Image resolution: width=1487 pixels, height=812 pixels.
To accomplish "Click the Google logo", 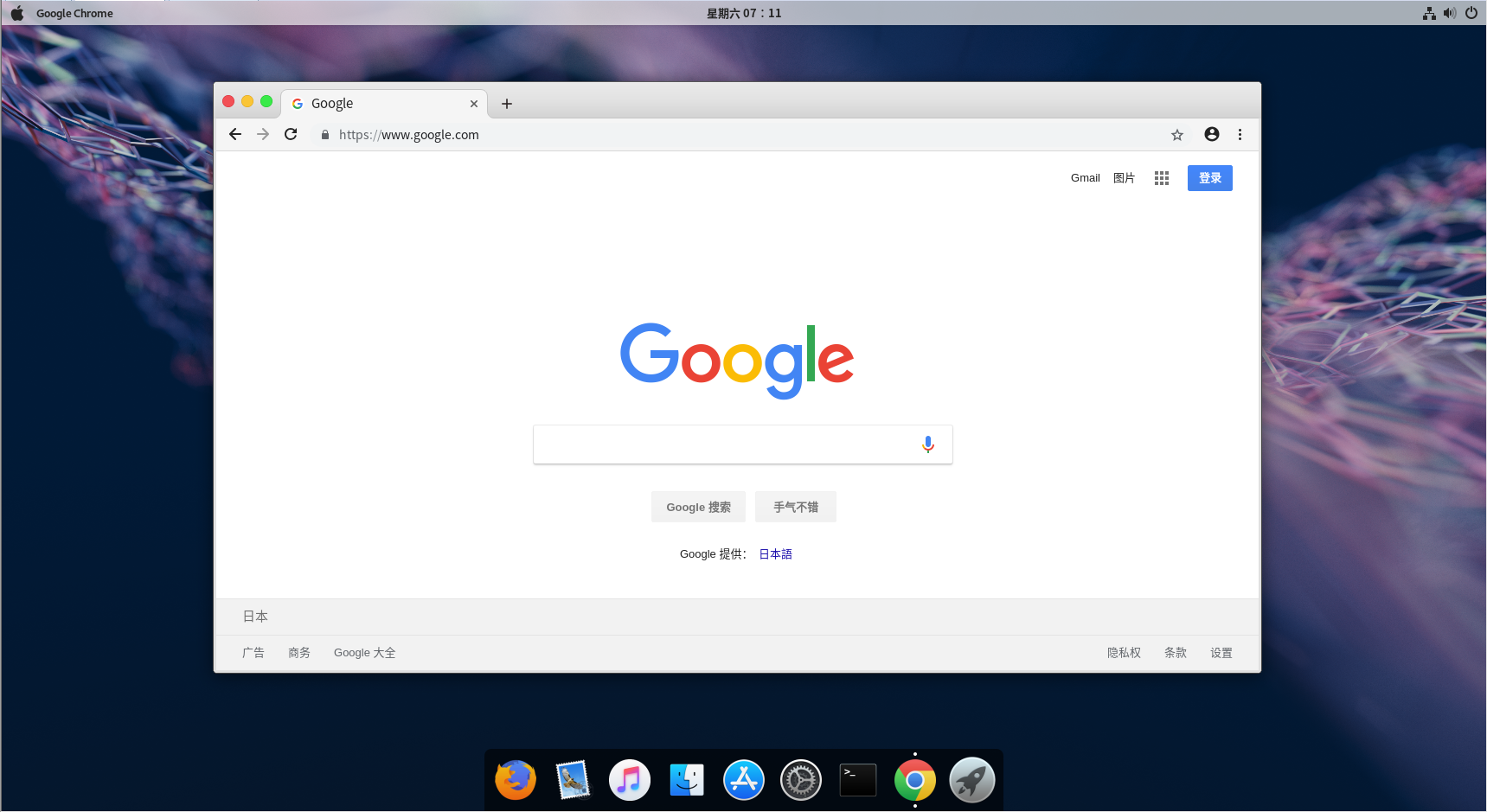I will pos(737,361).
